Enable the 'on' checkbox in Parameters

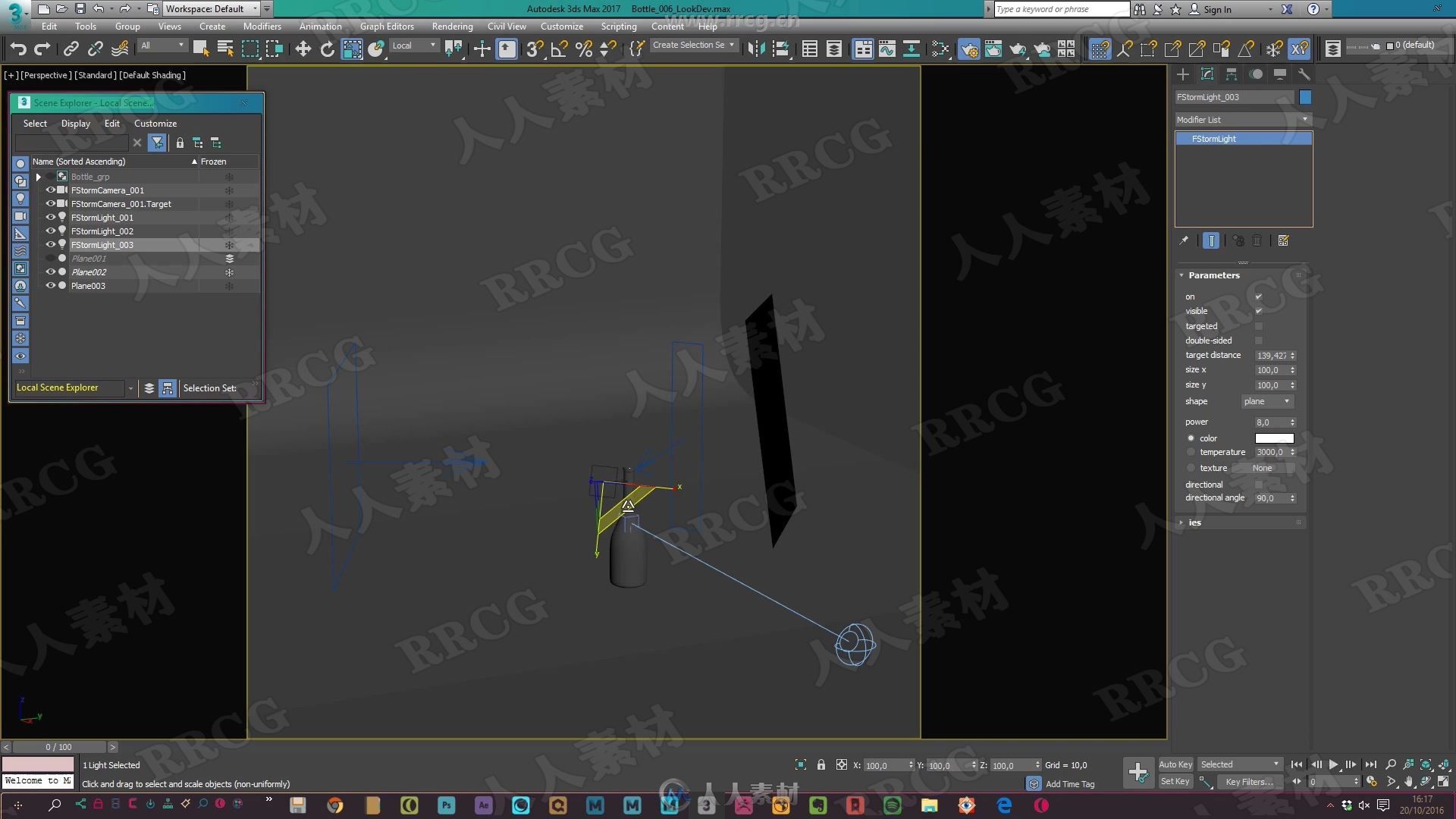point(1259,295)
